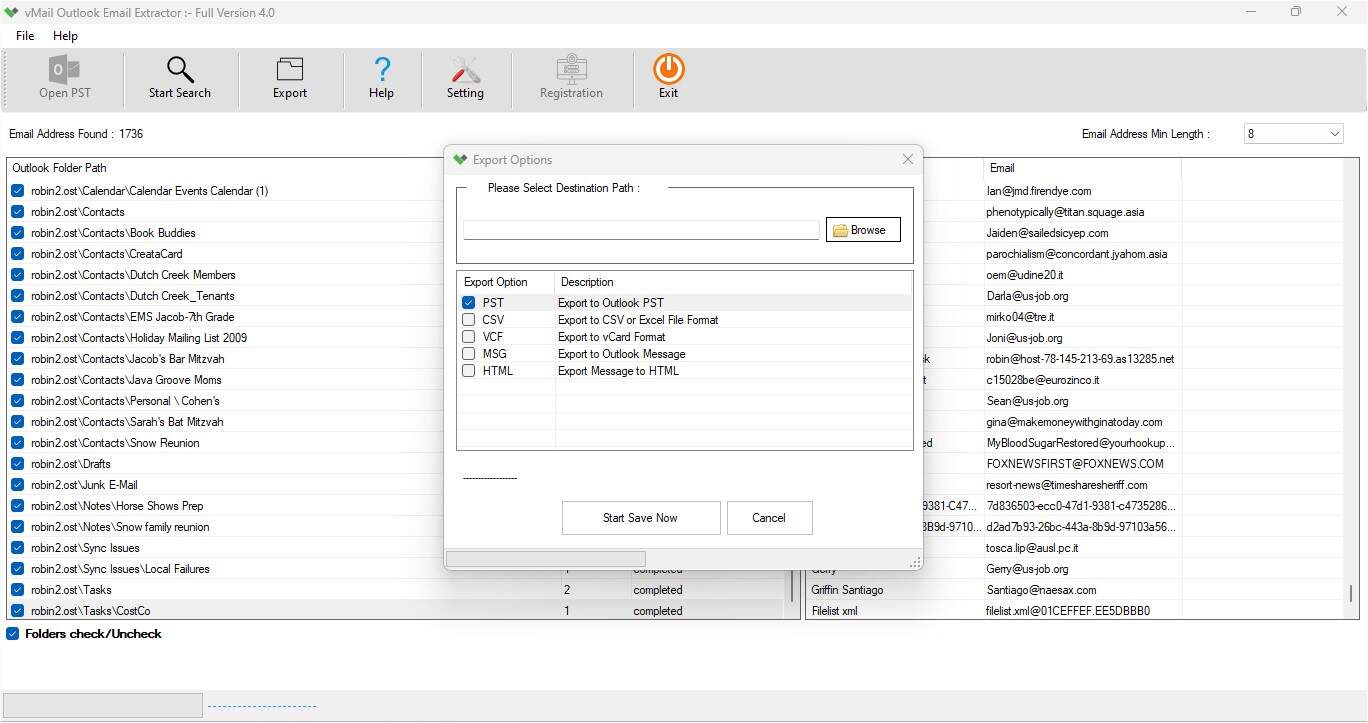Uncheck robin2.ost\Drafts folder checkbox
The width and height of the screenshot is (1368, 723).
coord(18,464)
